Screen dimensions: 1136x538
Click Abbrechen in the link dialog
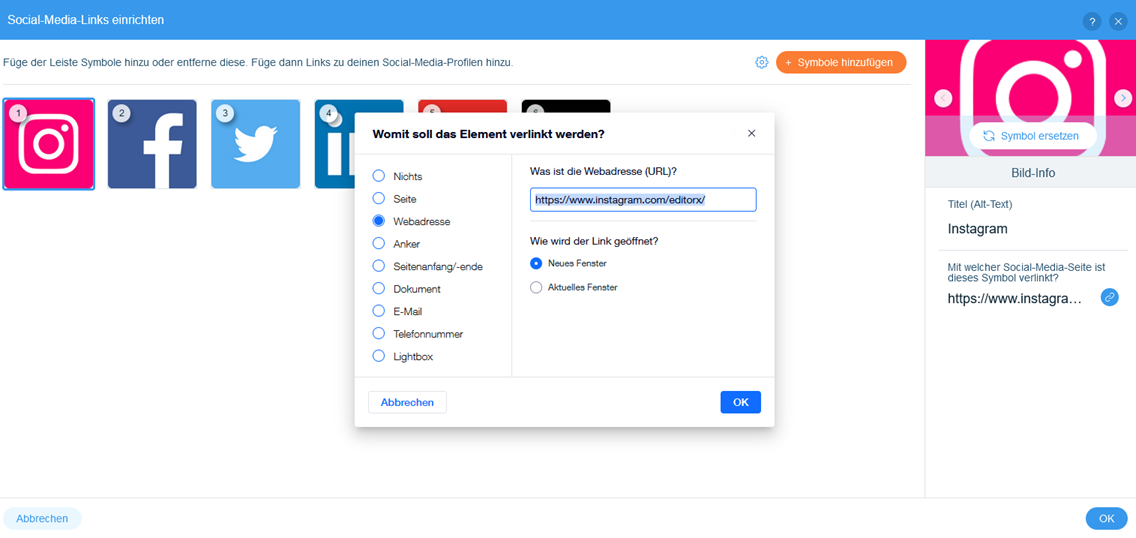(x=407, y=403)
